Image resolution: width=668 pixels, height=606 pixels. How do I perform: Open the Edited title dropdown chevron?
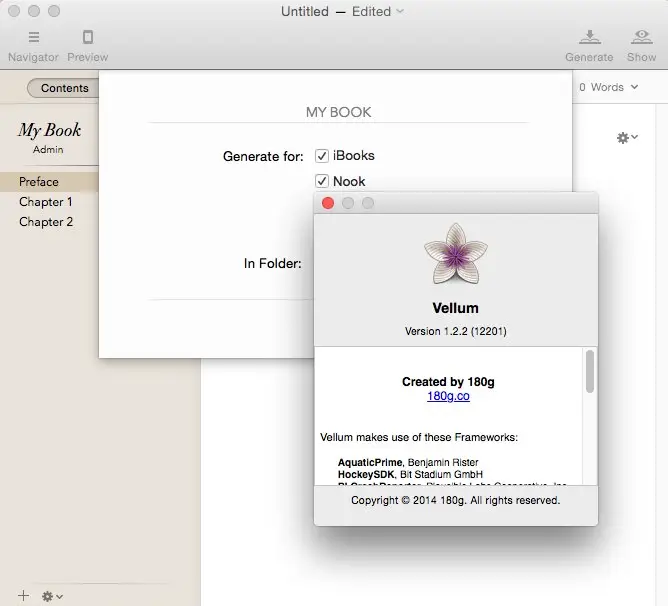click(400, 11)
